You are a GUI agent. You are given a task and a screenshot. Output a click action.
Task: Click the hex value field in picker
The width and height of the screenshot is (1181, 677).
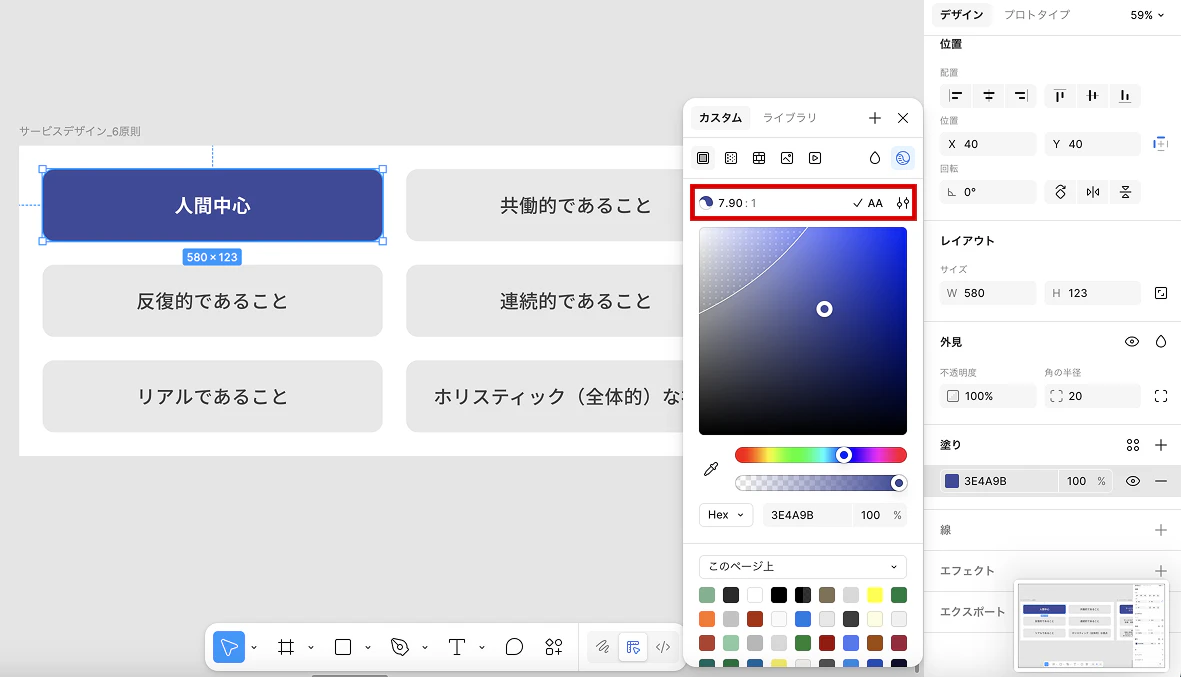(807, 515)
